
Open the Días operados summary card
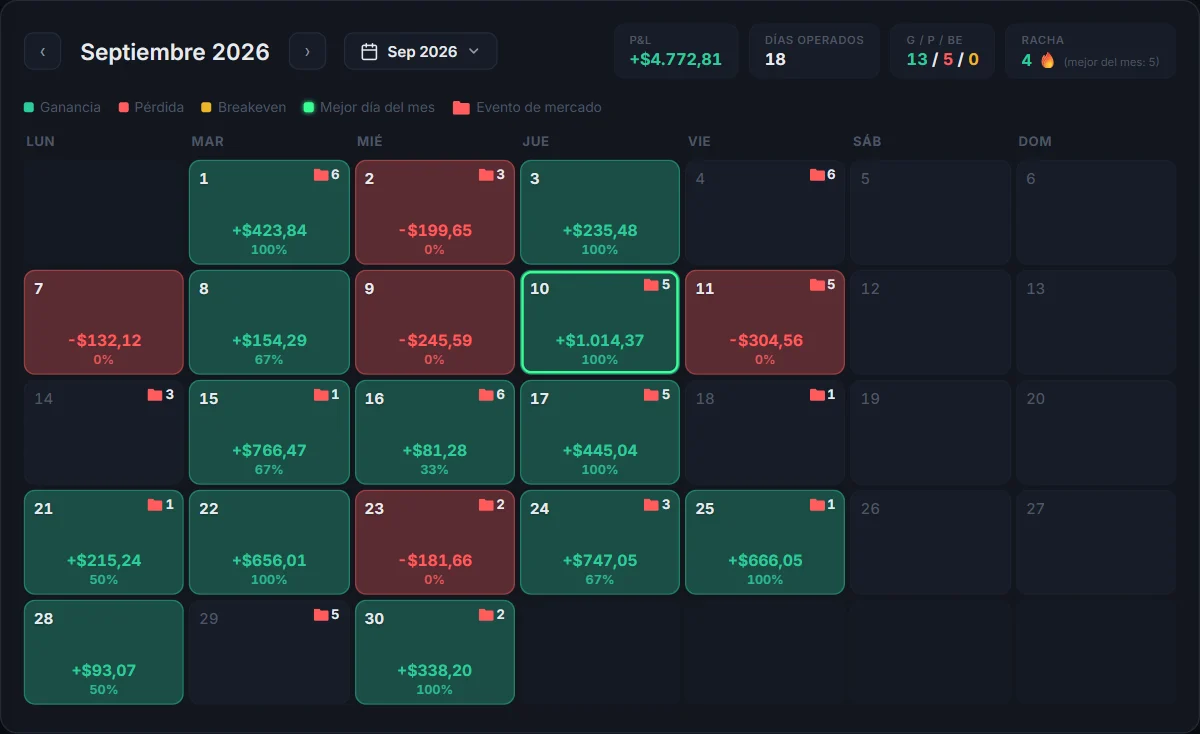point(814,51)
